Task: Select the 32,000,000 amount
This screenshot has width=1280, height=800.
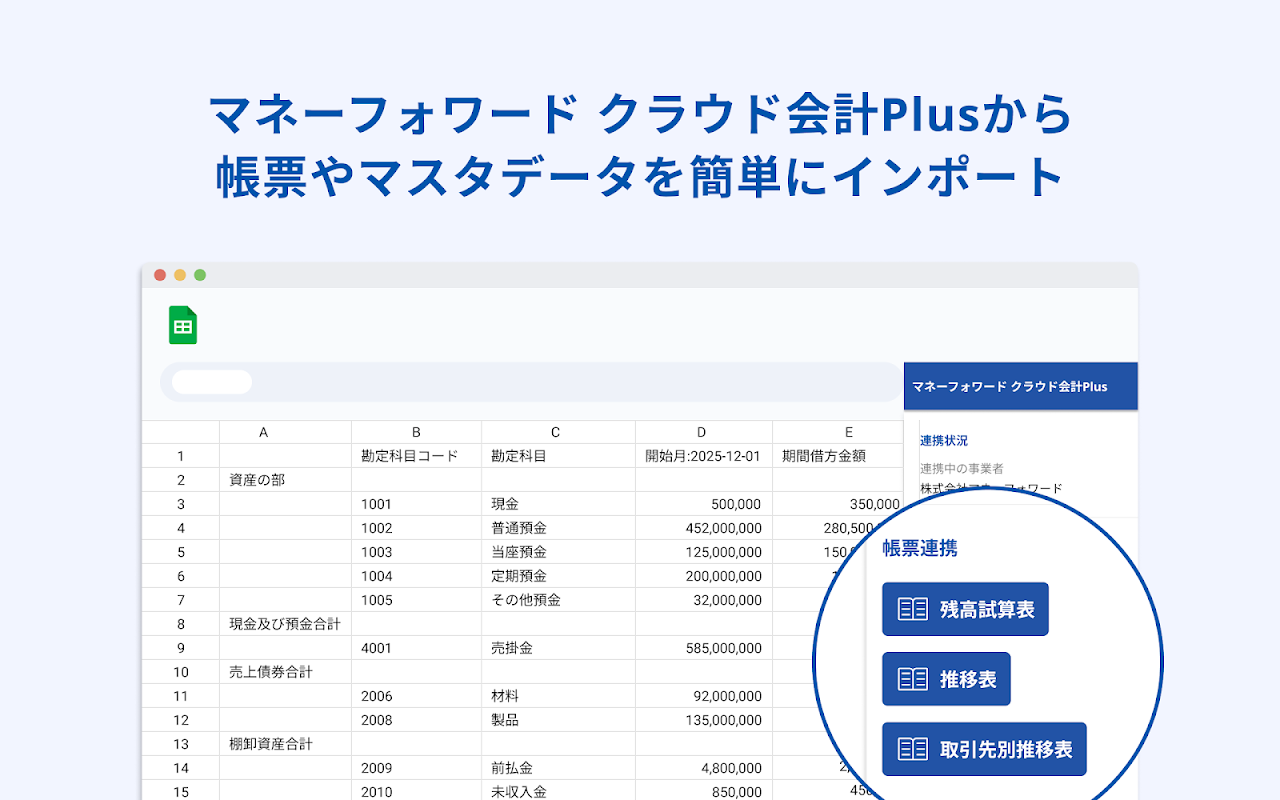Action: click(x=704, y=600)
